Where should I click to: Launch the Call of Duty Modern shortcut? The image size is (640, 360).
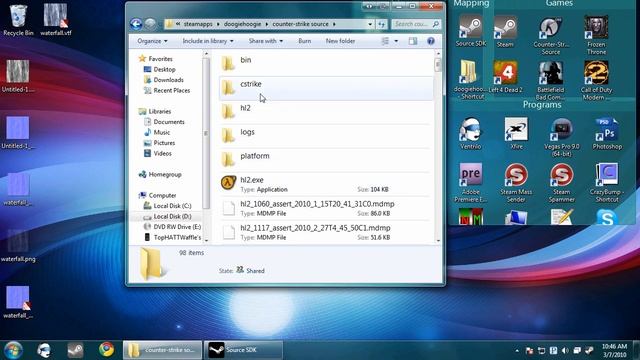tap(596, 80)
